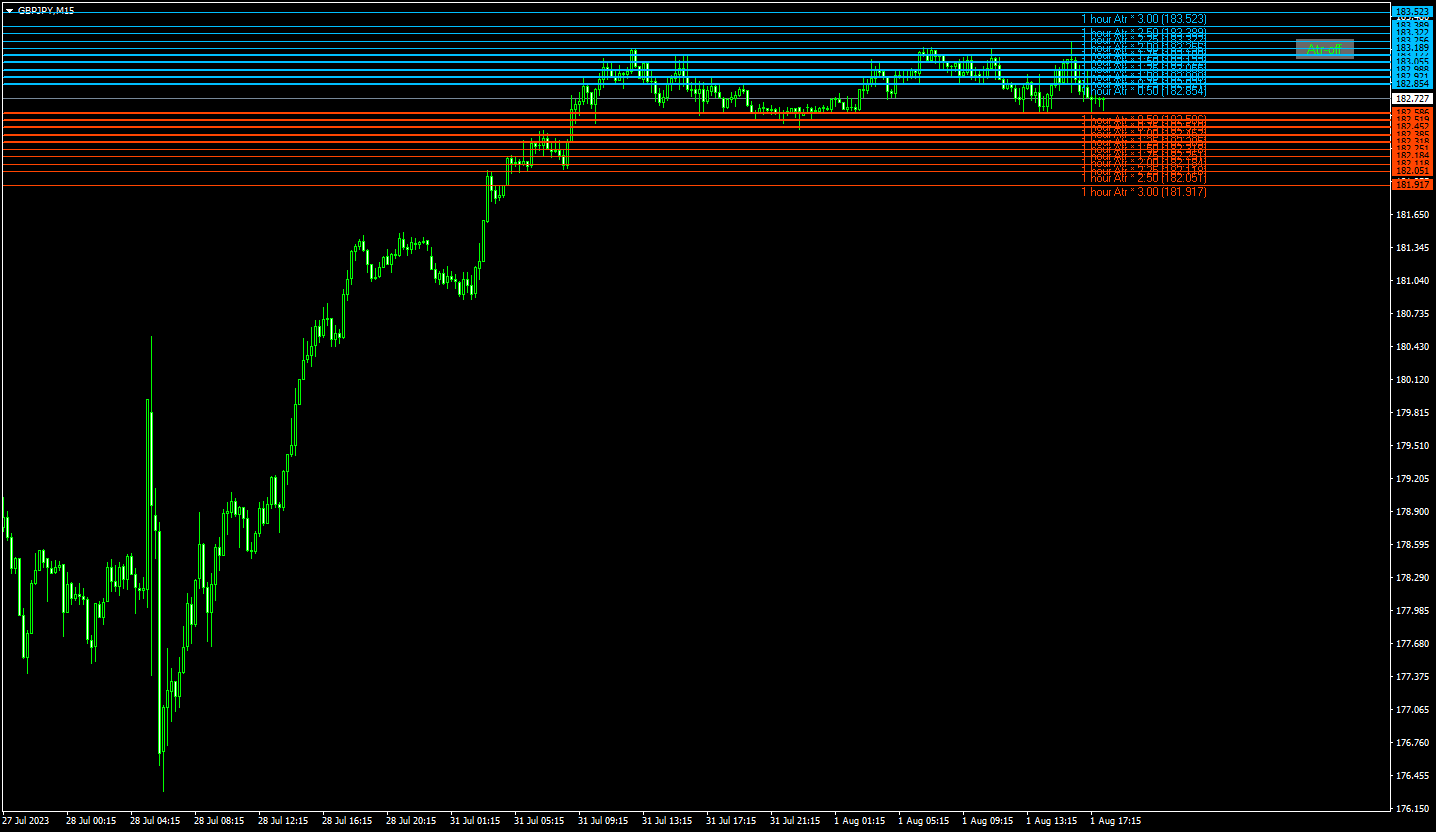Click the 176.150 price scale value
Image resolution: width=1436 pixels, height=832 pixels.
tap(1411, 809)
